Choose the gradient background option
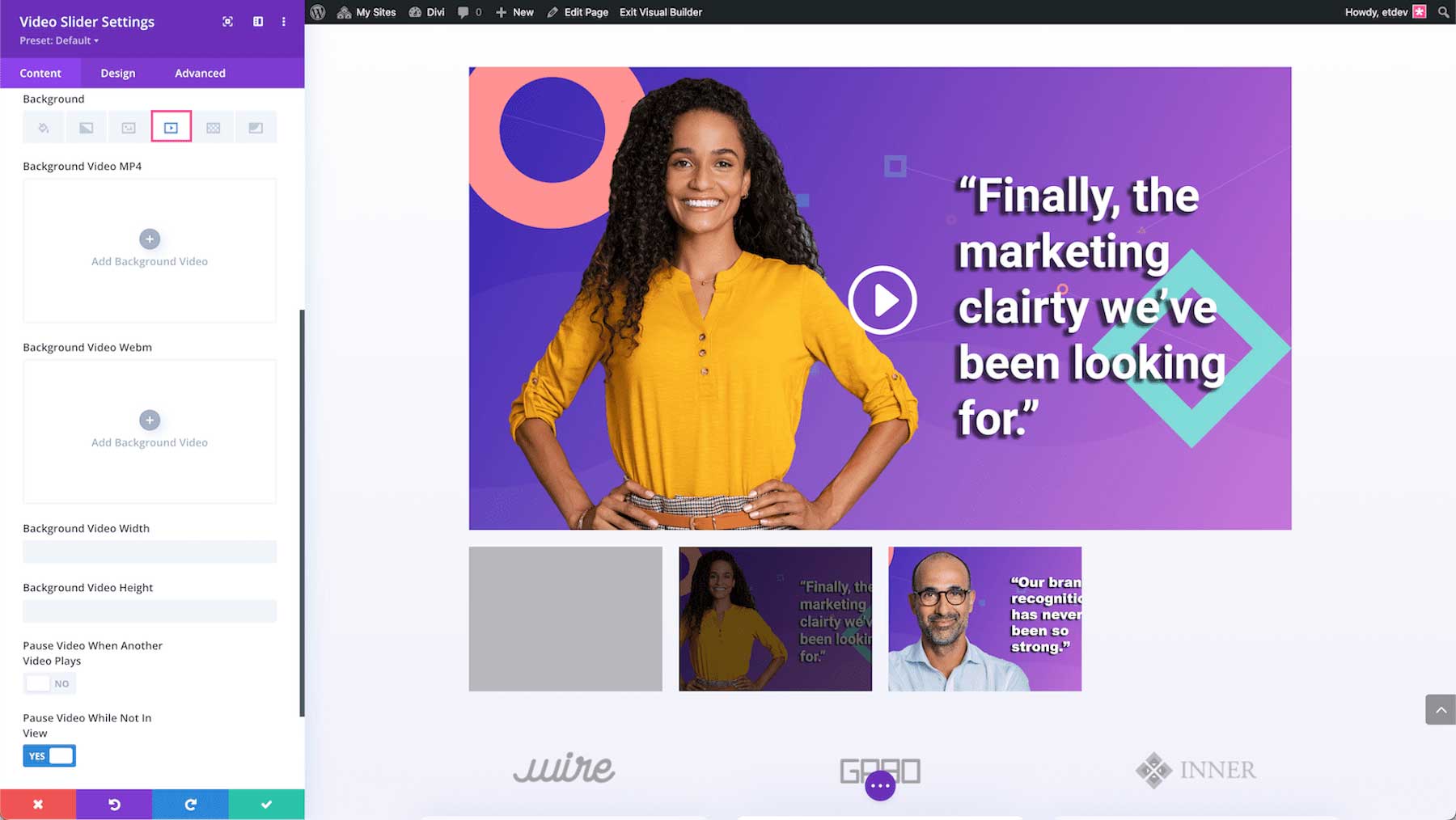1456x820 pixels. pyautogui.click(x=86, y=126)
